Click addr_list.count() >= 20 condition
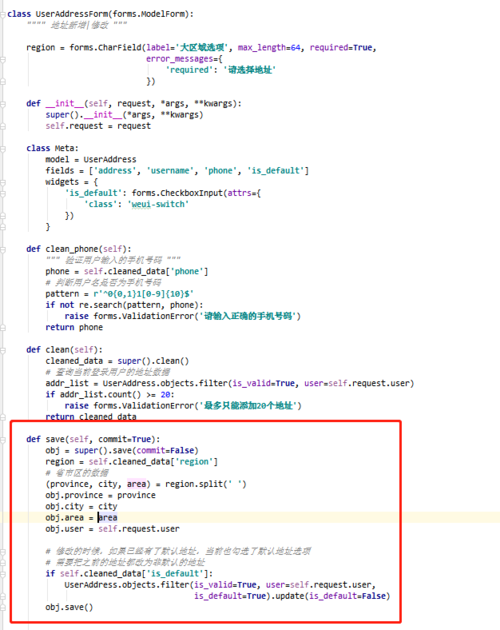Screen dimensions: 500x630 pos(115,395)
